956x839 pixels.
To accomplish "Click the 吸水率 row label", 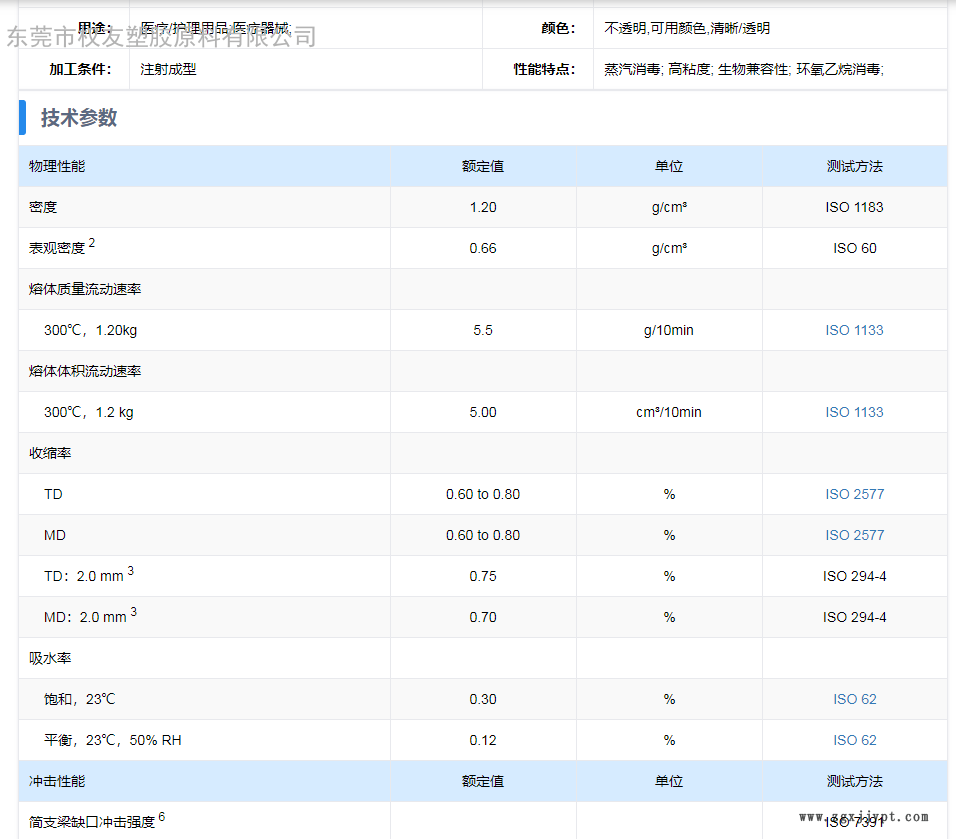I will (x=50, y=658).
